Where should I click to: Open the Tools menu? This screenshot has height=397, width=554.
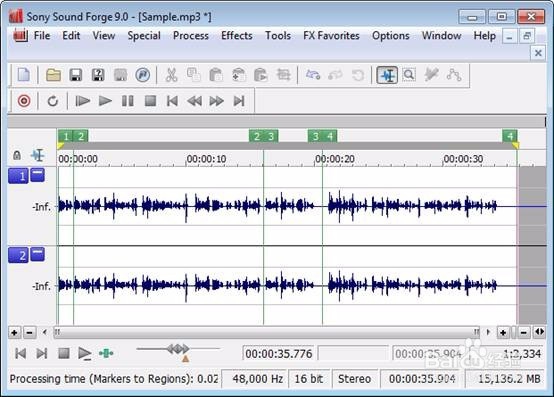[278, 36]
